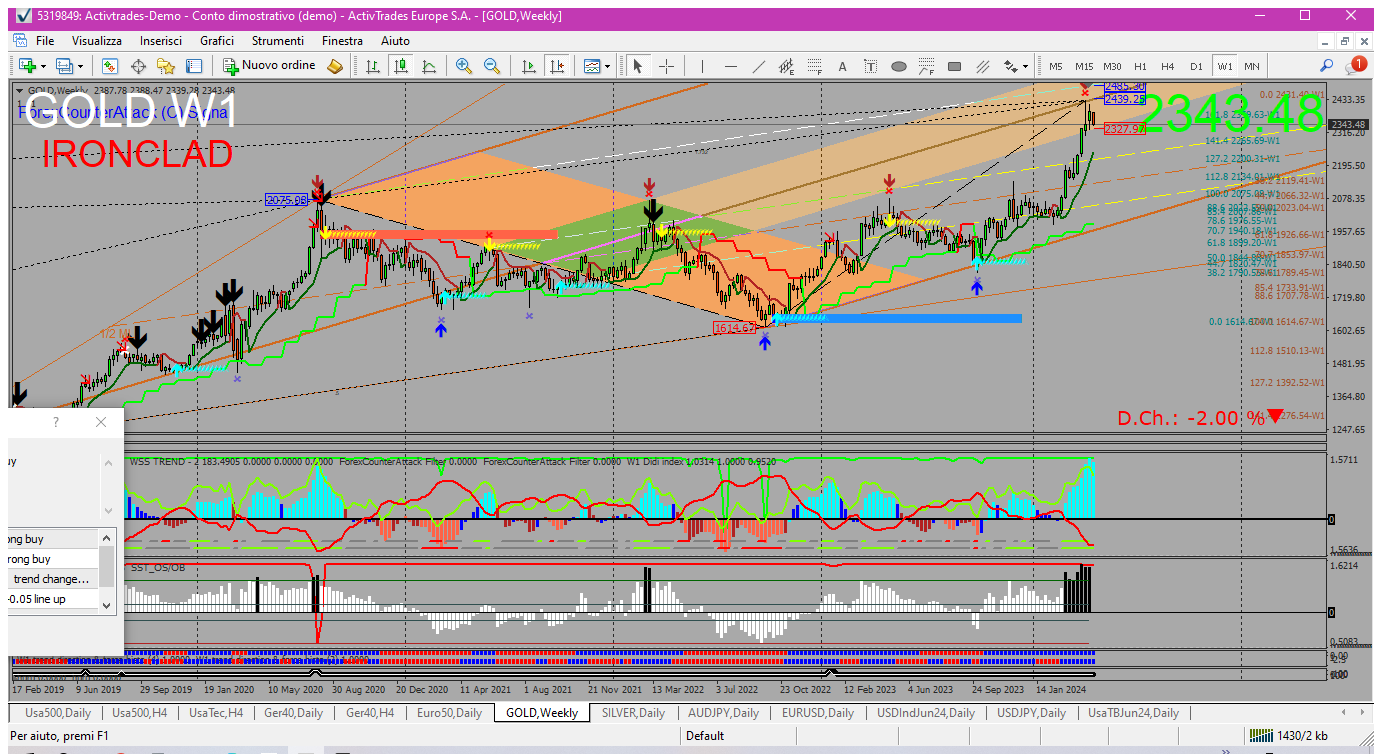The width and height of the screenshot is (1382, 754).
Task: Open the Inserisci menu
Action: point(161,41)
